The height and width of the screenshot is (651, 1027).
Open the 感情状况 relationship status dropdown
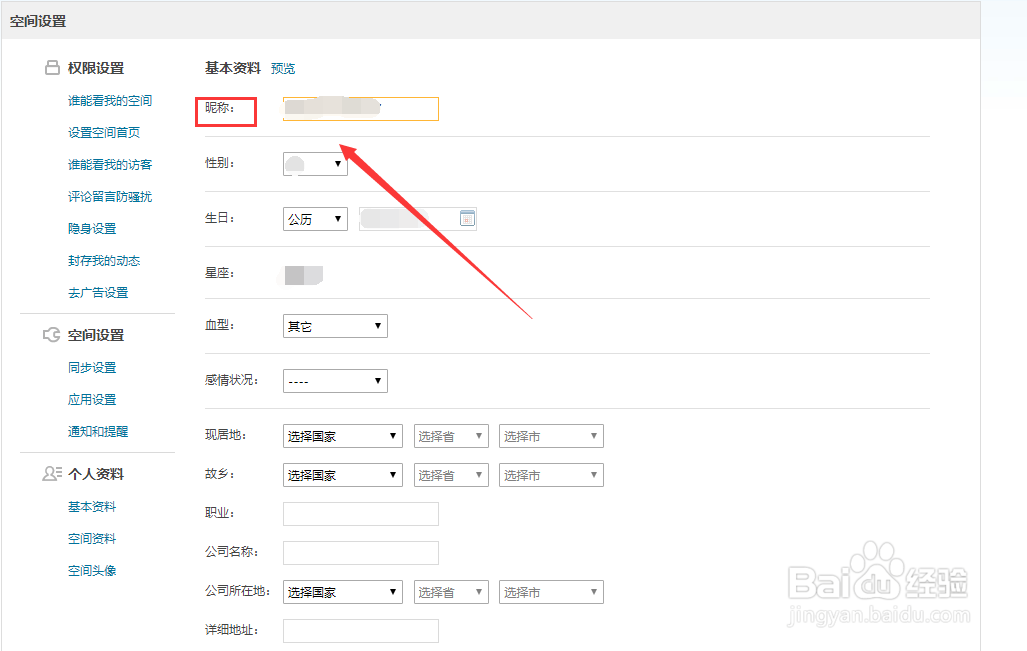(335, 380)
